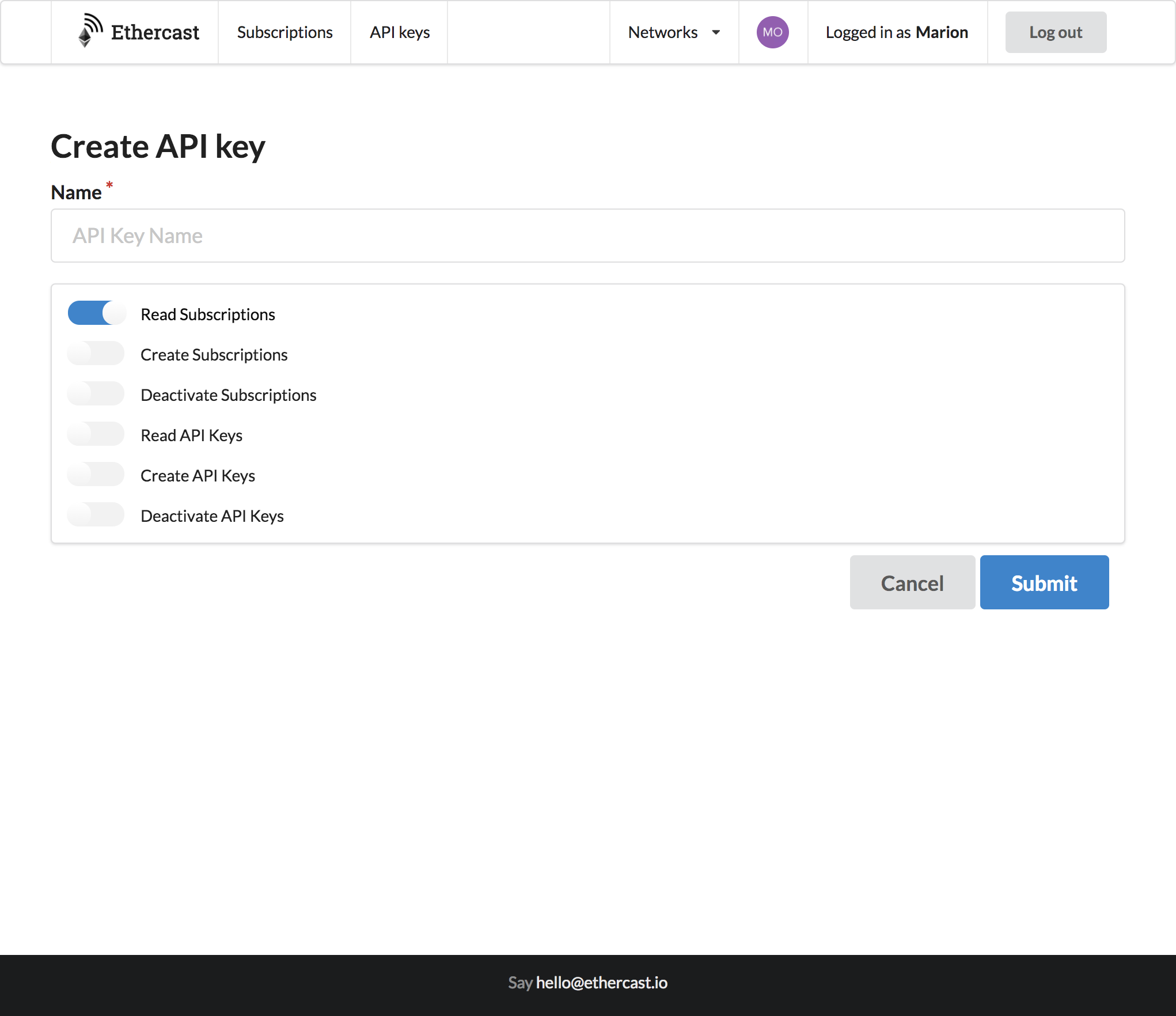Click the Read Subscriptions permission label
Viewport: 1176px width, 1016px height.
point(208,314)
